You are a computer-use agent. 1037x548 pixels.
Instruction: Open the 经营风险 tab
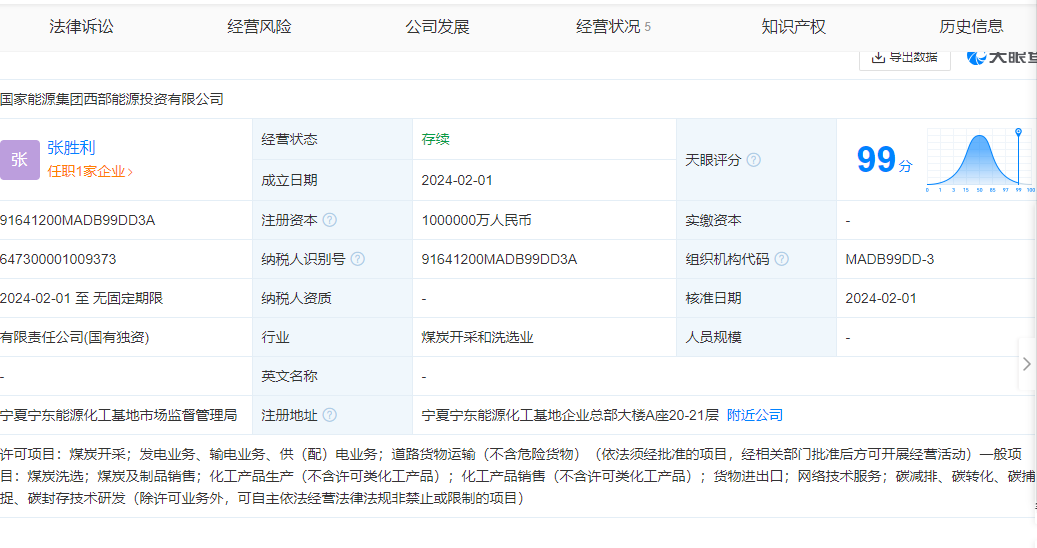click(x=259, y=27)
